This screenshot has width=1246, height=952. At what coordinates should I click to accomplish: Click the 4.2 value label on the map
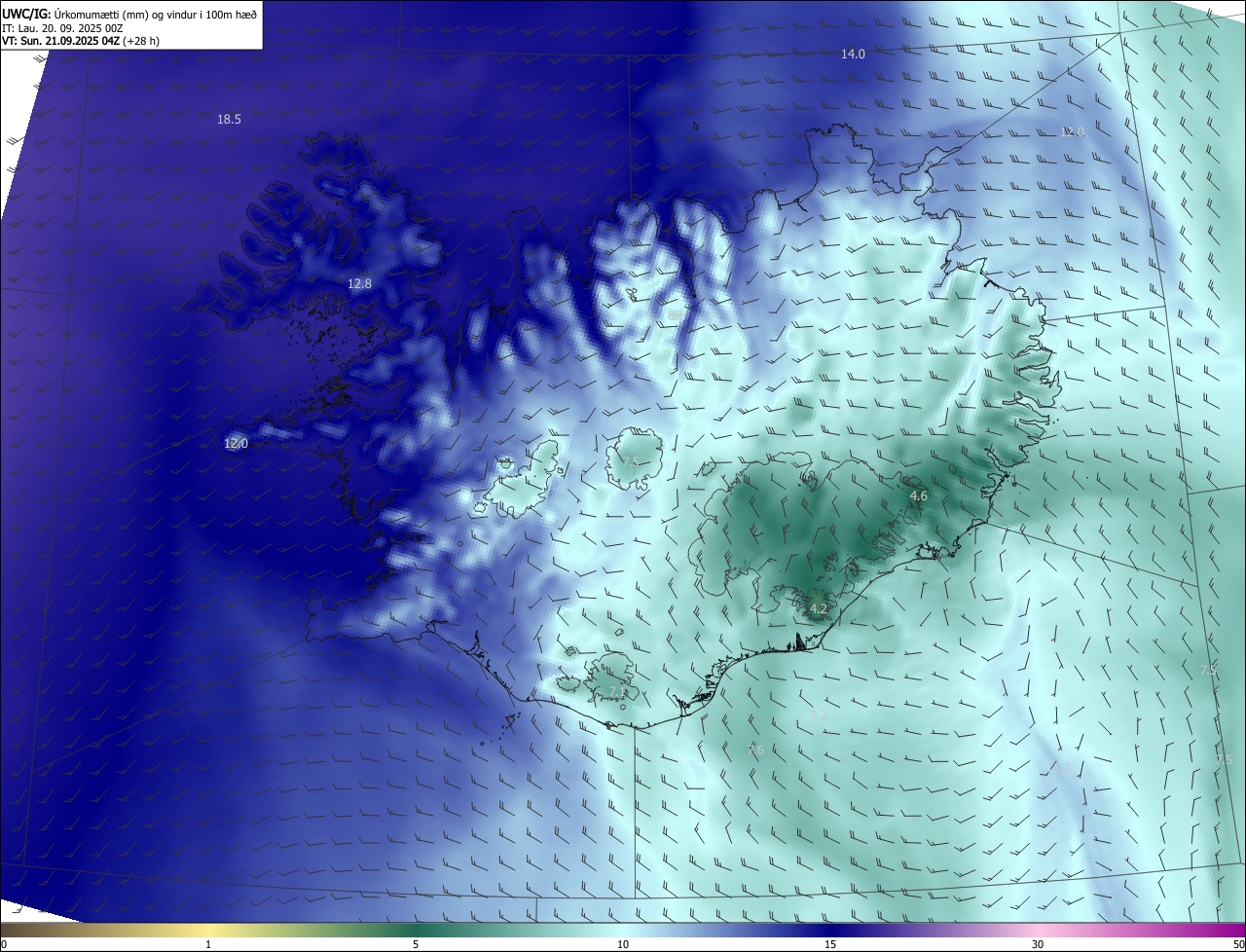coord(818,610)
